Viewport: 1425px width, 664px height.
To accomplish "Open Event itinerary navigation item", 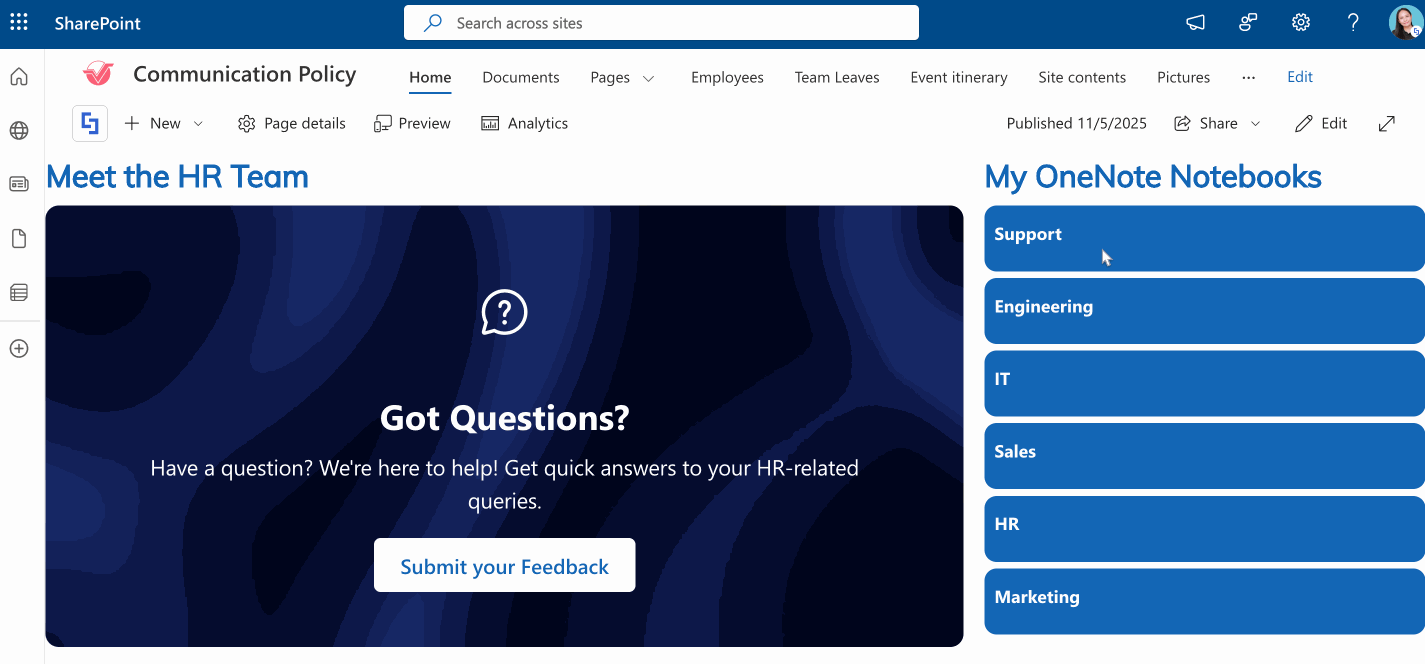I will [x=959, y=77].
